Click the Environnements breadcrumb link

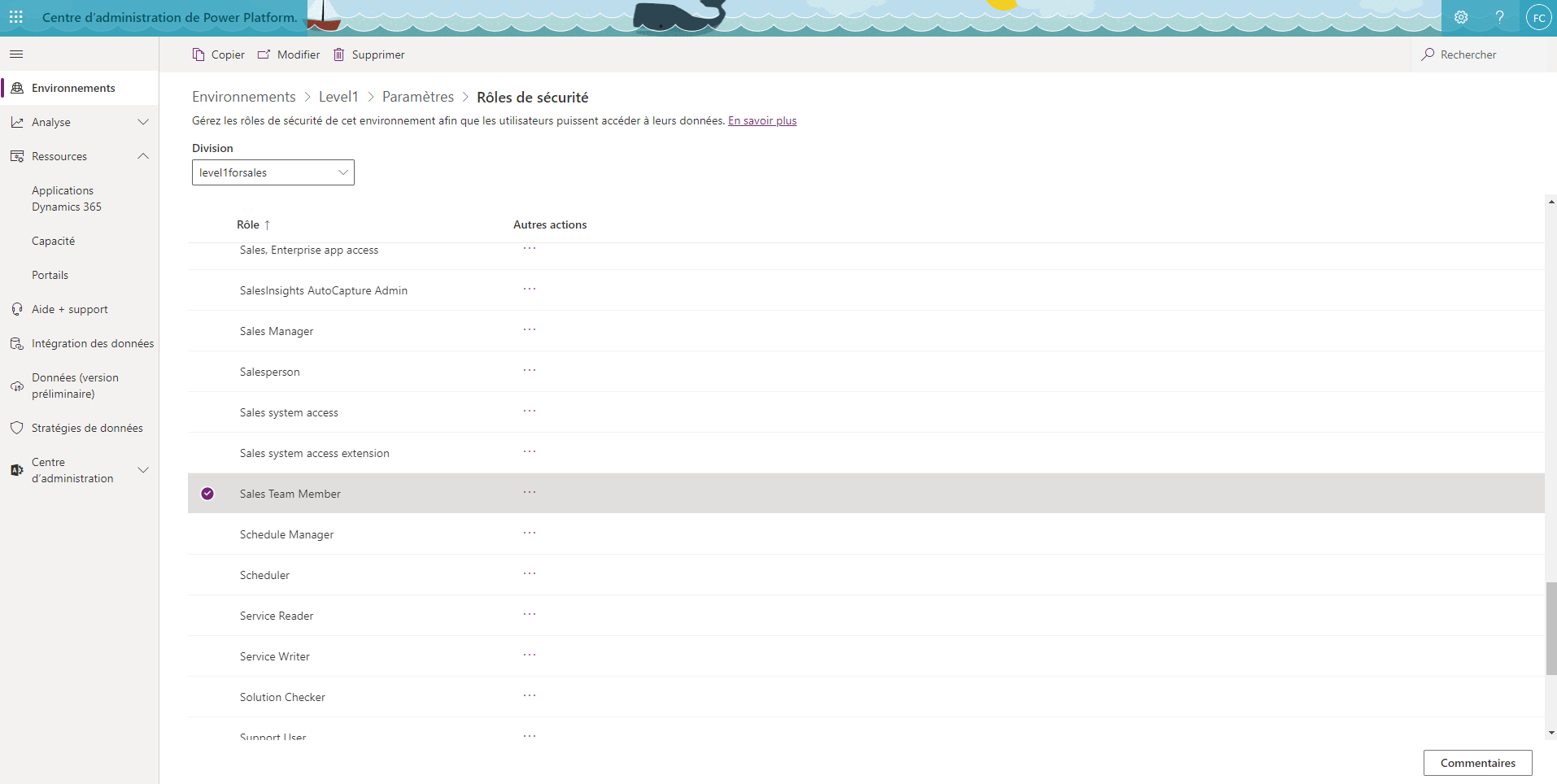244,97
